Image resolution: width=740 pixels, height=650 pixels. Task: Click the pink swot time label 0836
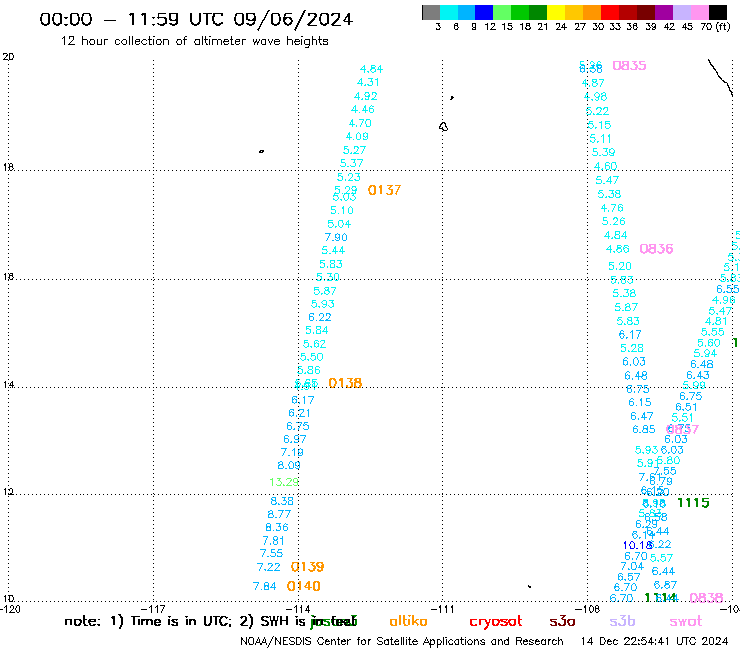(656, 249)
